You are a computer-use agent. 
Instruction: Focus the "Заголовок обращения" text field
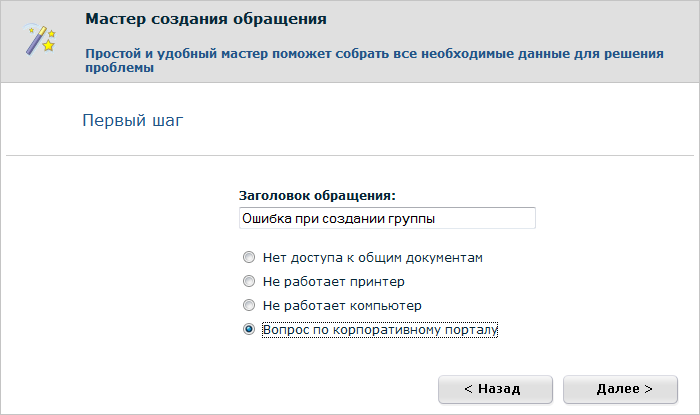(x=387, y=217)
